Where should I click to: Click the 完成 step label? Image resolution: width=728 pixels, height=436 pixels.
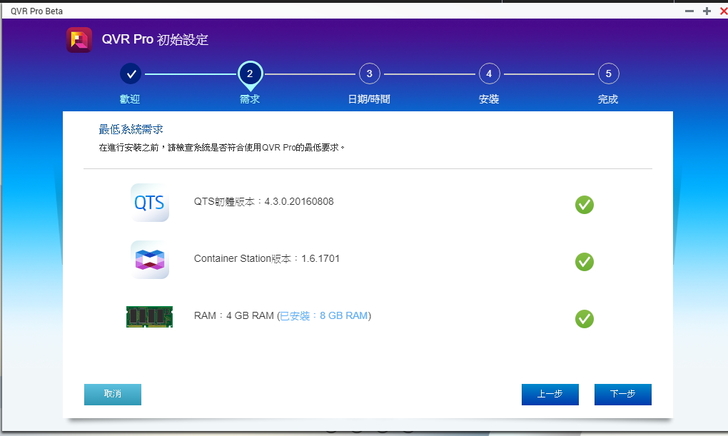pos(608,99)
